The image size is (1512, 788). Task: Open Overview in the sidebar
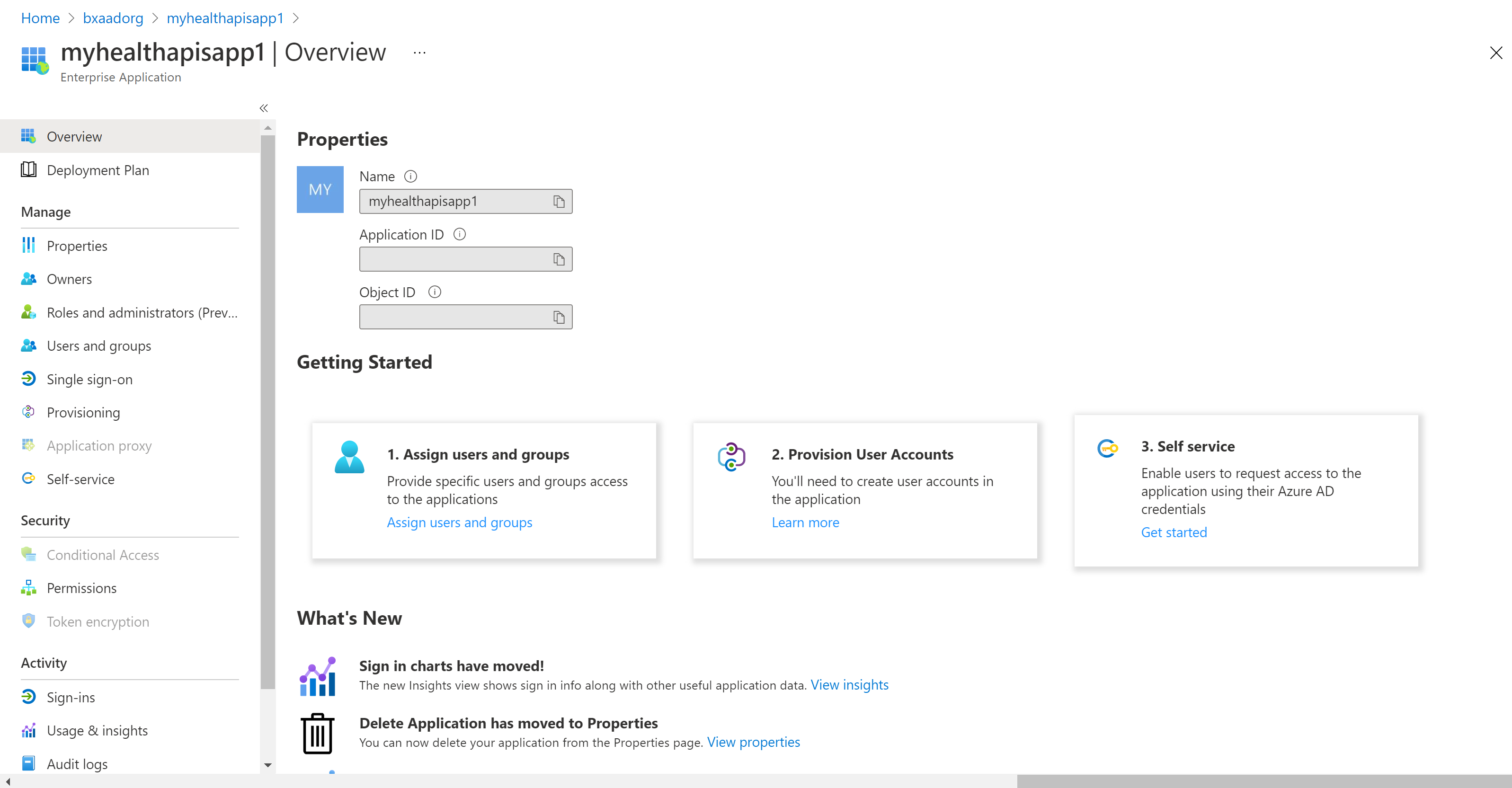130,136
